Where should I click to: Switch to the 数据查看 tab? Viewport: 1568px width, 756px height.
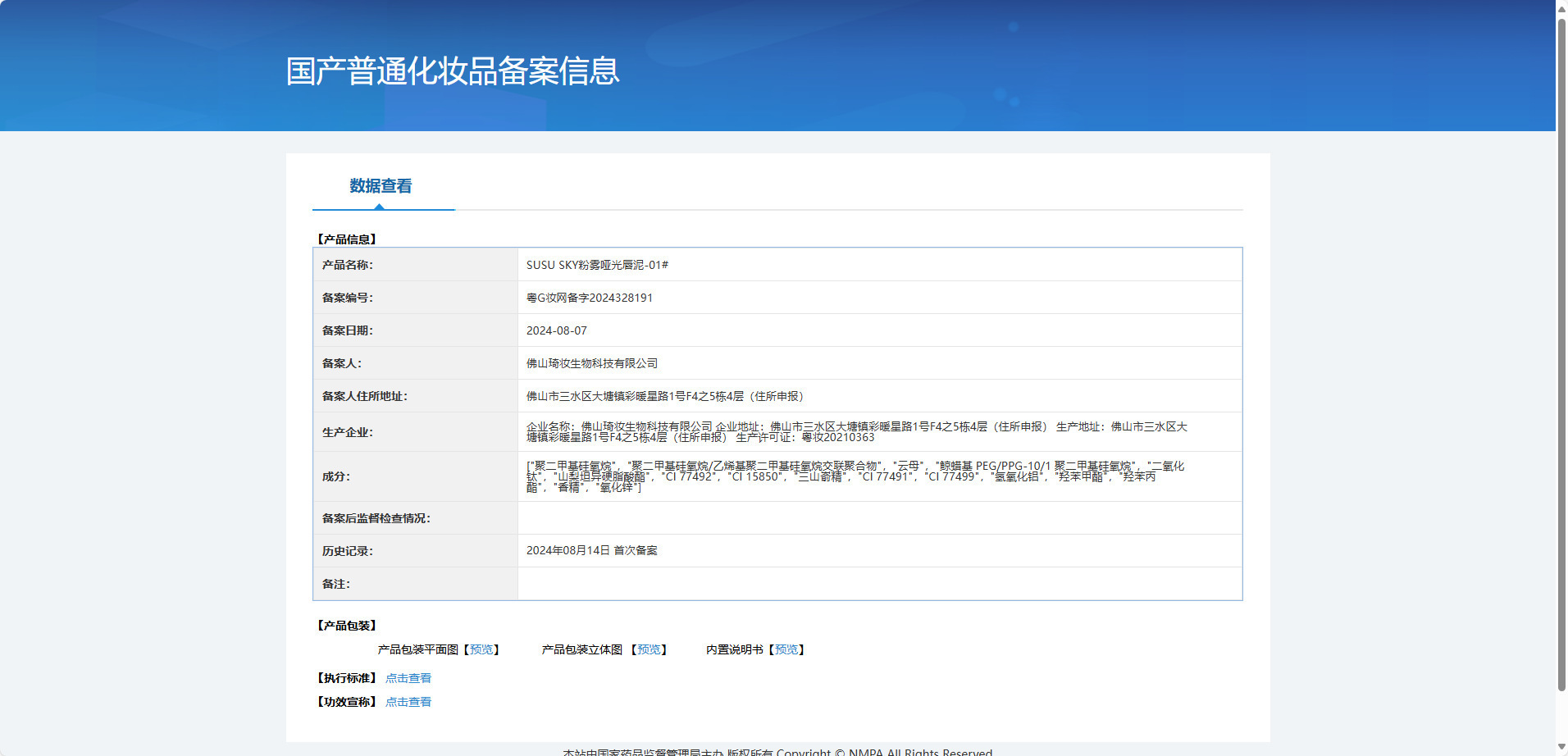tap(381, 186)
